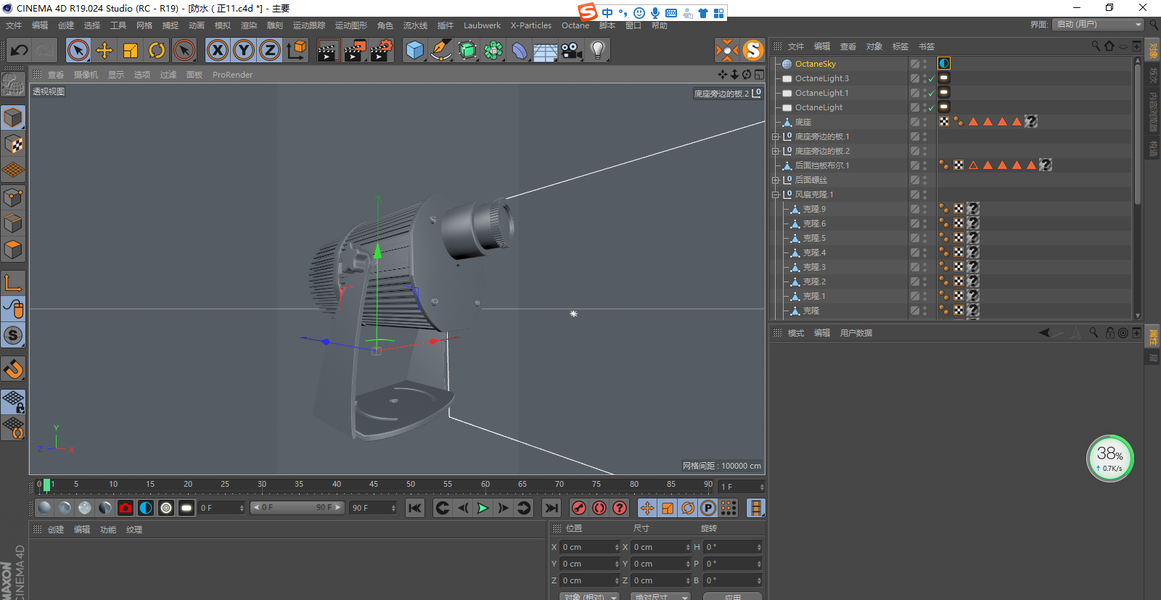Go to end of timeline
The width and height of the screenshot is (1161, 600).
coord(551,508)
